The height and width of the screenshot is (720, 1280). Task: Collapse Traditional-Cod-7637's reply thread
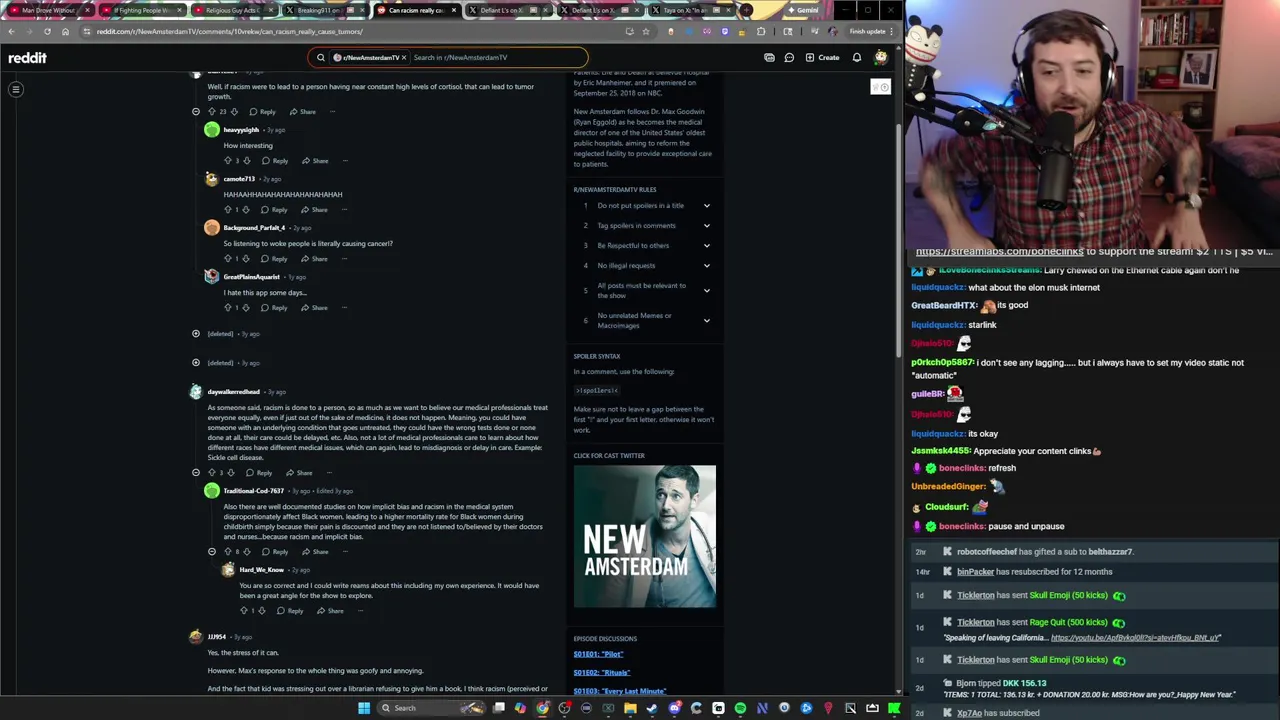pyautogui.click(x=212, y=552)
